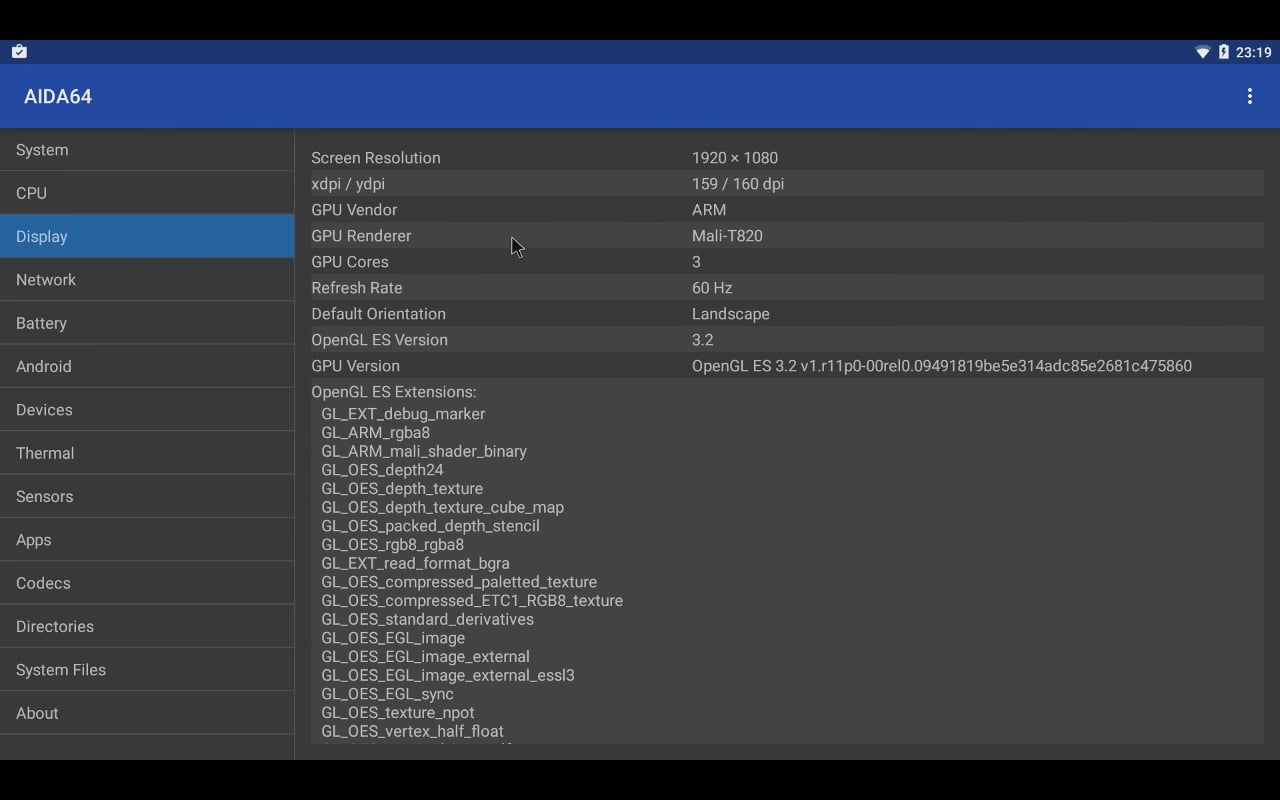Tap the notification icon in status bar
Viewport: 1280px width, 800px height.
tap(19, 52)
